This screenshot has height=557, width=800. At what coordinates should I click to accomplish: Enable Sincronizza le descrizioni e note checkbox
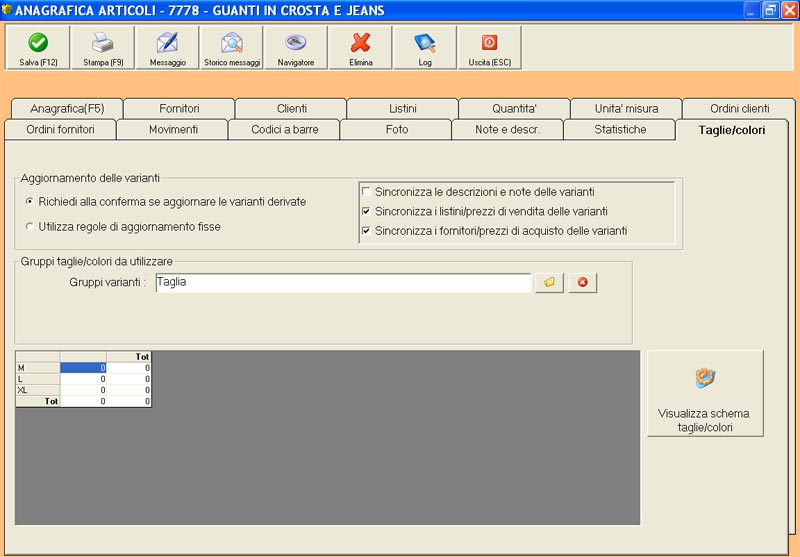coord(367,191)
